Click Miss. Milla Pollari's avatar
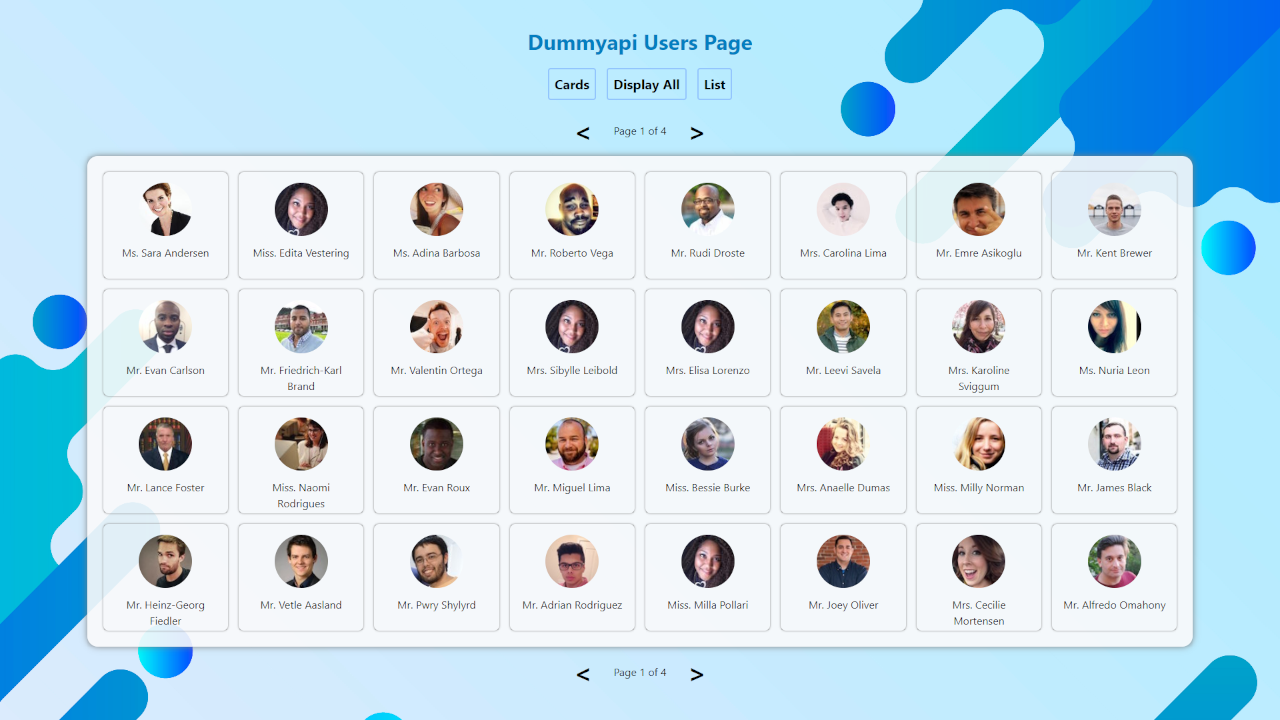The width and height of the screenshot is (1280, 720). coord(708,561)
